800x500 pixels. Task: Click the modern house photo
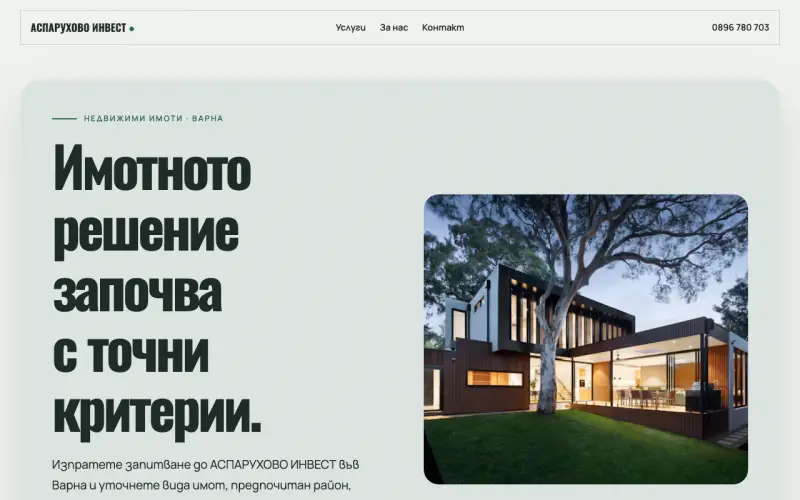pyautogui.click(x=586, y=339)
